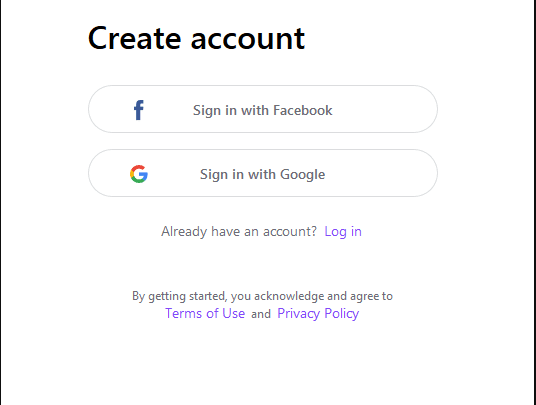Click the word 'Create' in the heading

coord(134,38)
